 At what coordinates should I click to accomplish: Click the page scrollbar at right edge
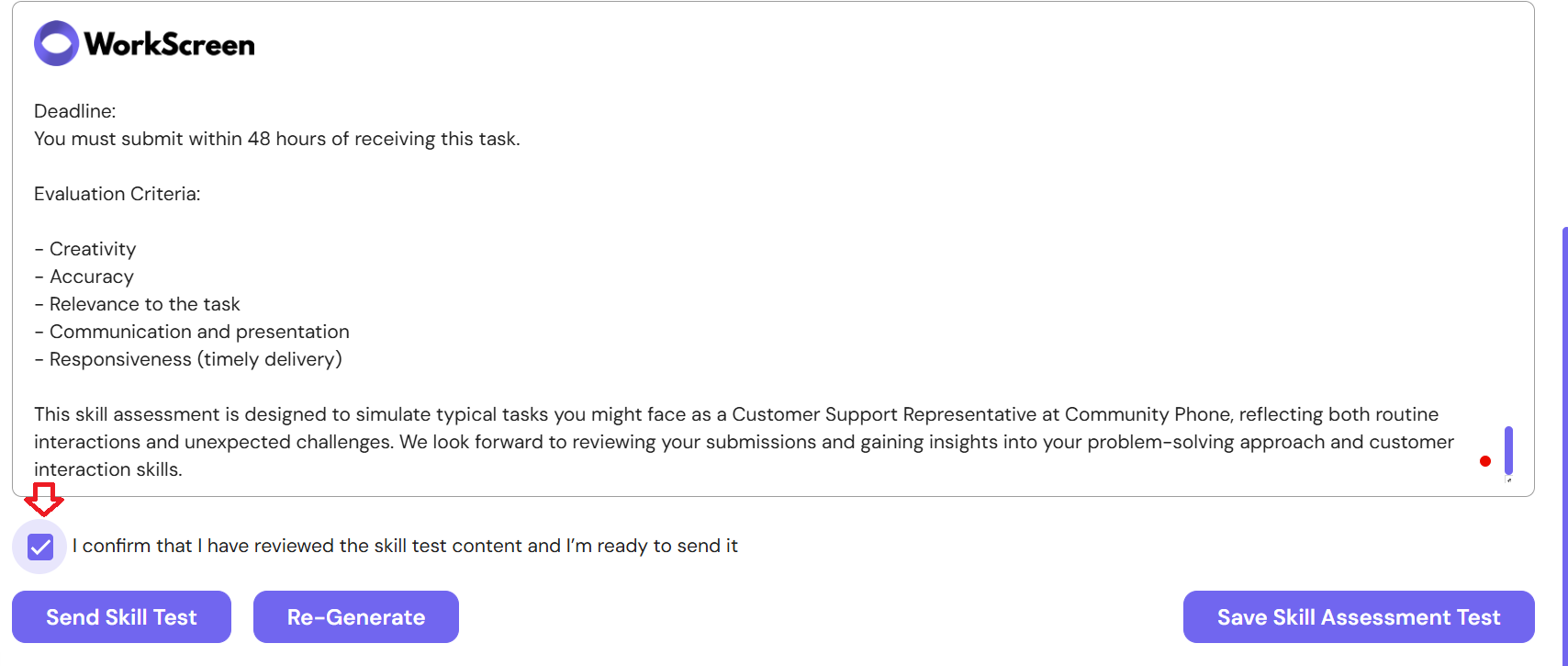pos(1564,446)
